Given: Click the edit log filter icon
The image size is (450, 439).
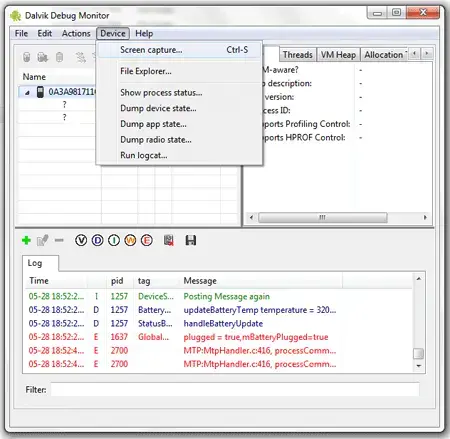Looking at the screenshot, I should click(42, 240).
